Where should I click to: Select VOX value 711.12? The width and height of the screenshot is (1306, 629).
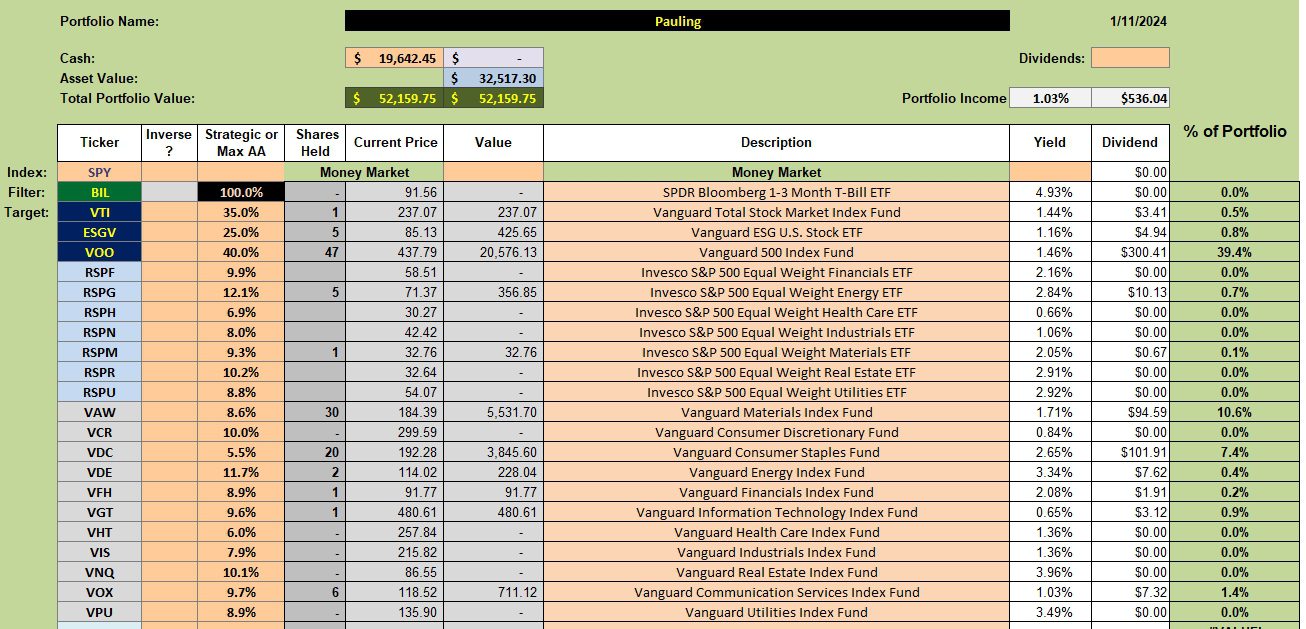tap(493, 592)
